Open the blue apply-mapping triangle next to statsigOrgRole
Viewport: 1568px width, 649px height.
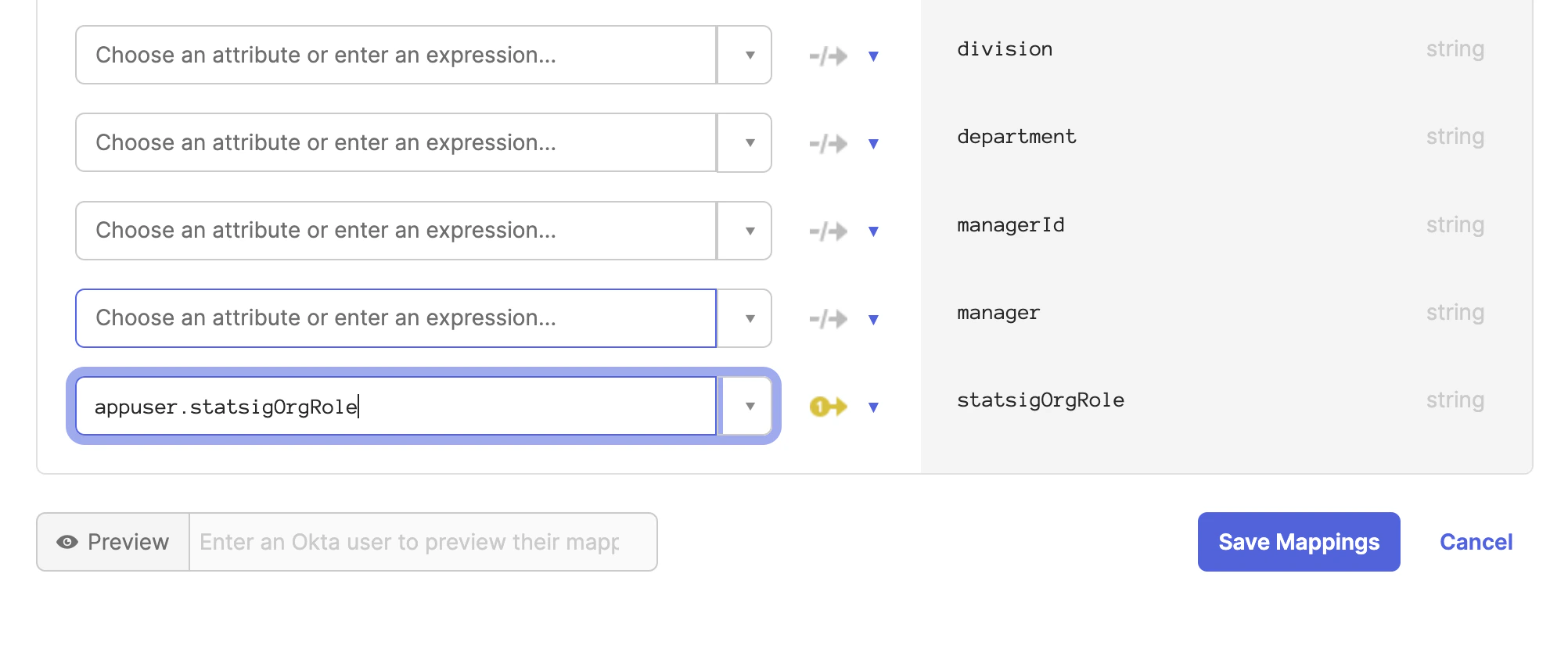click(x=874, y=407)
